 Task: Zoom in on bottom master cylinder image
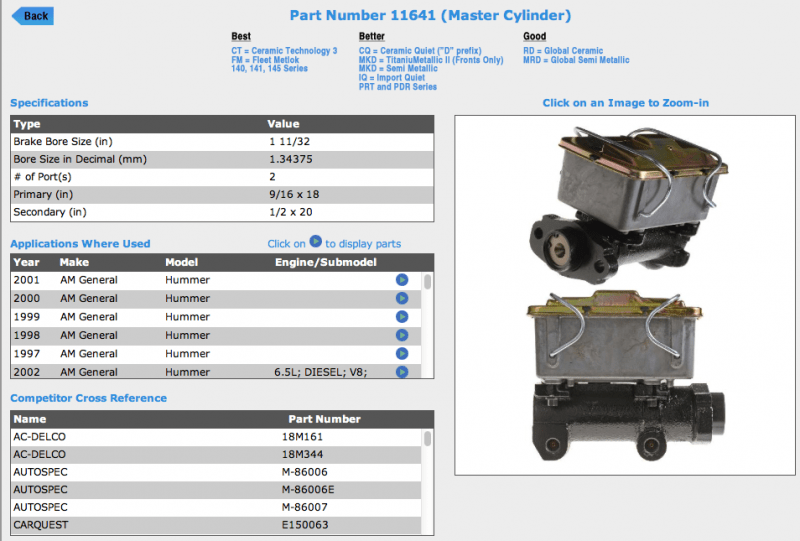627,376
